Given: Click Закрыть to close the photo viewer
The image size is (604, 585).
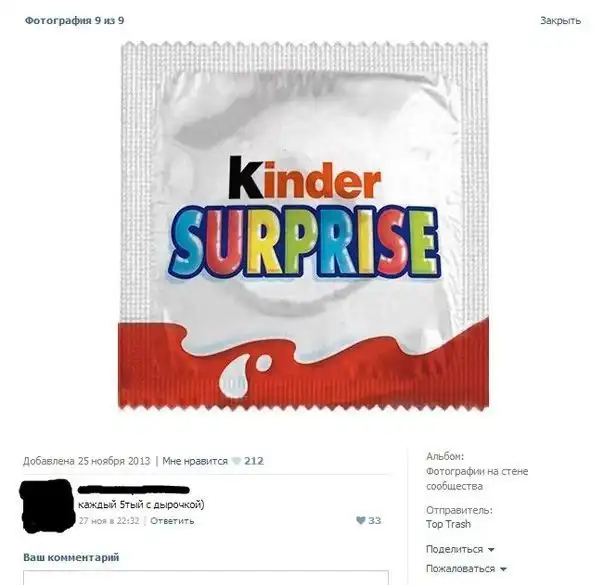Looking at the screenshot, I should (x=560, y=20).
